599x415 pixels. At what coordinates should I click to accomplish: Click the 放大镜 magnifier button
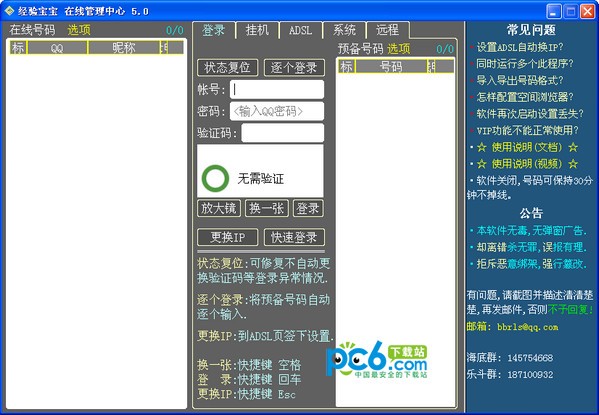[x=219, y=208]
